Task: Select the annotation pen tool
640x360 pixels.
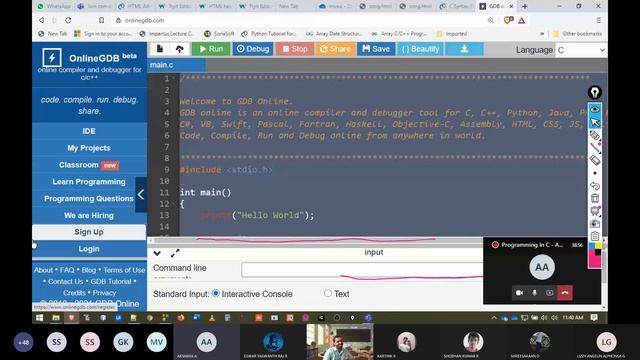Action: [595, 135]
